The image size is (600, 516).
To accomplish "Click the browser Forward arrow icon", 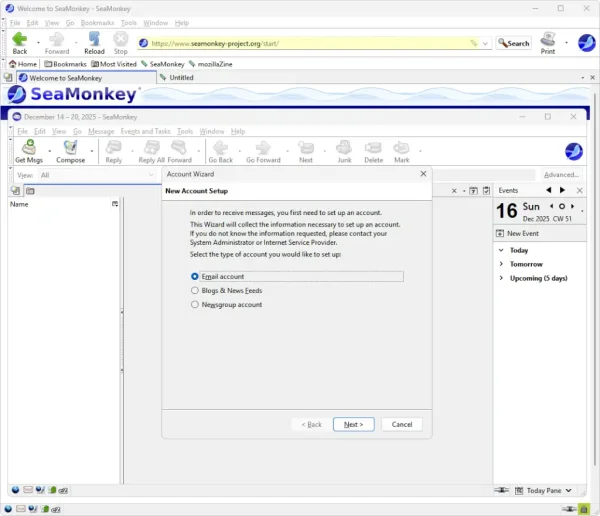I will (x=57, y=39).
